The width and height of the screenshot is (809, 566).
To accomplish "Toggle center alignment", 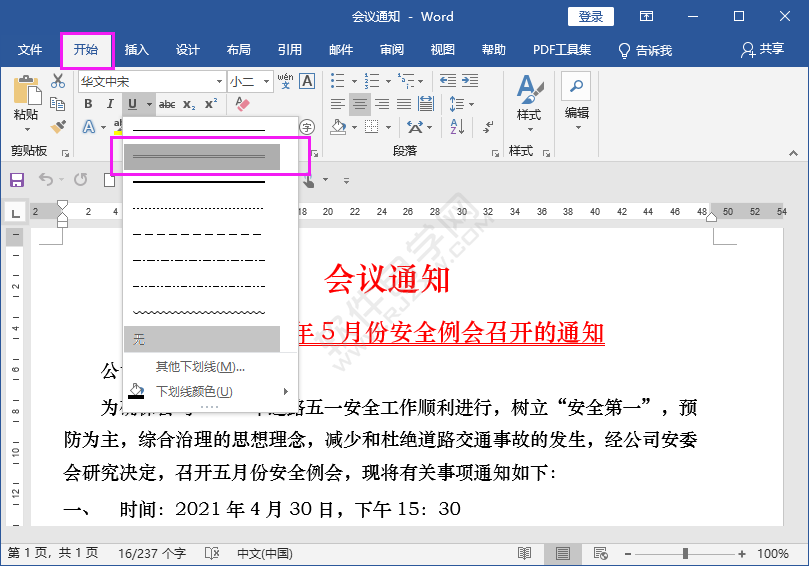I will pos(360,104).
